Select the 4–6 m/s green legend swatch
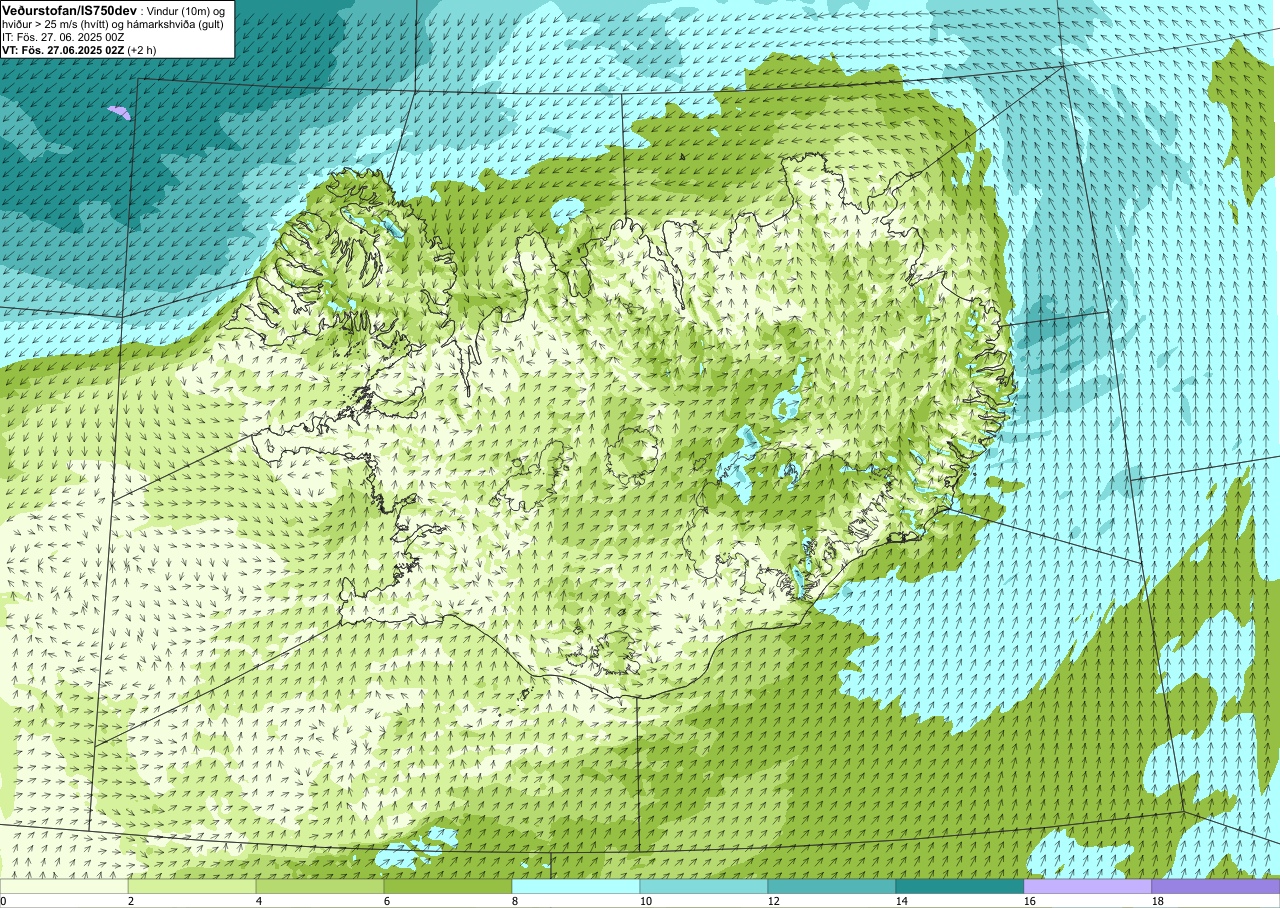This screenshot has height=908, width=1280. point(320,886)
